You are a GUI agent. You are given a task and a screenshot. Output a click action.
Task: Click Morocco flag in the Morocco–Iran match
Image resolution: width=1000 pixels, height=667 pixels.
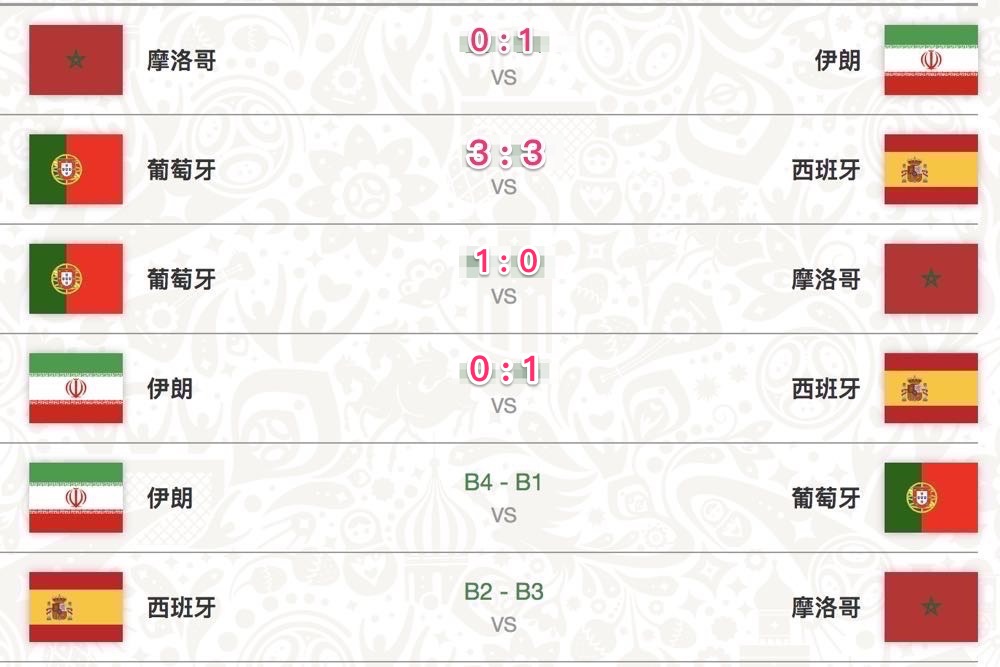click(76, 60)
